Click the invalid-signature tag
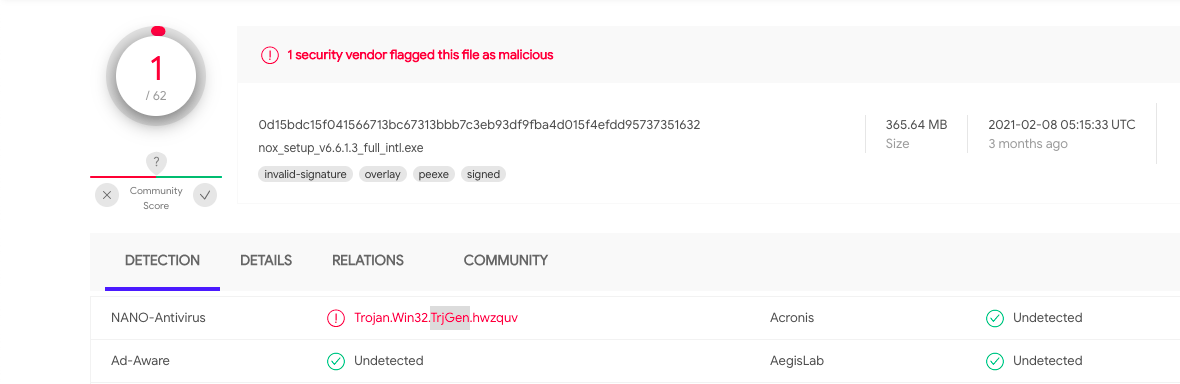This screenshot has width=1180, height=384. 306,174
